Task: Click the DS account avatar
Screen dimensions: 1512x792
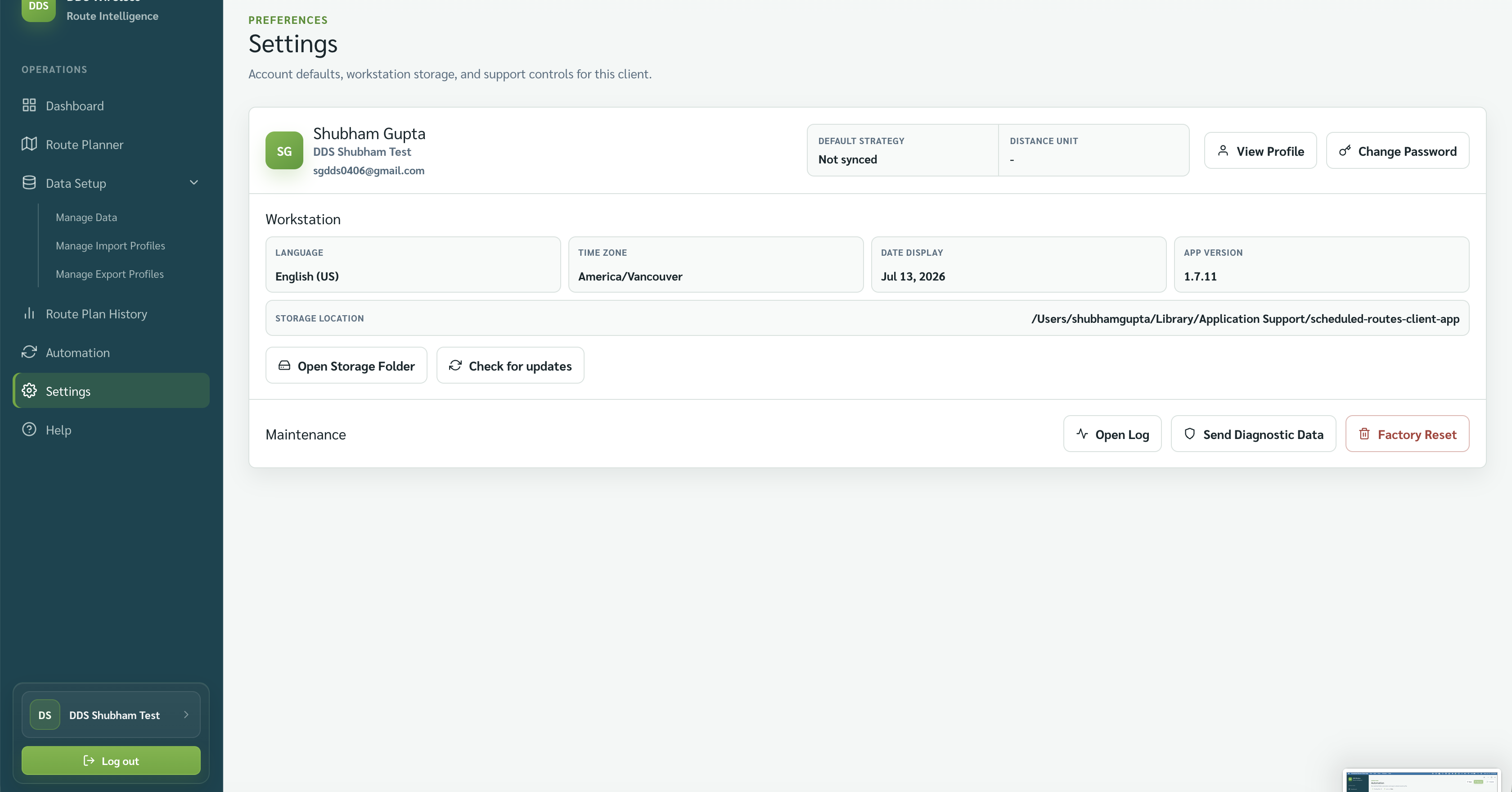Action: pyautogui.click(x=45, y=715)
